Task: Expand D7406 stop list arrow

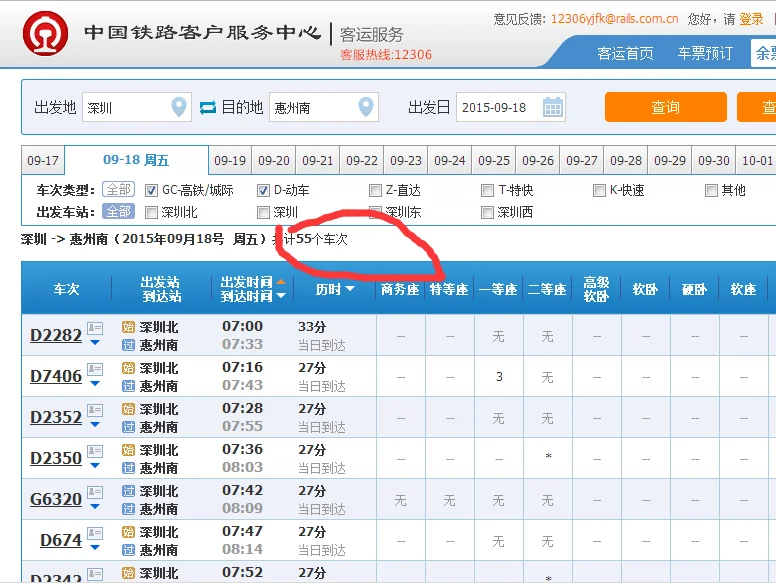Action: pyautogui.click(x=95, y=384)
